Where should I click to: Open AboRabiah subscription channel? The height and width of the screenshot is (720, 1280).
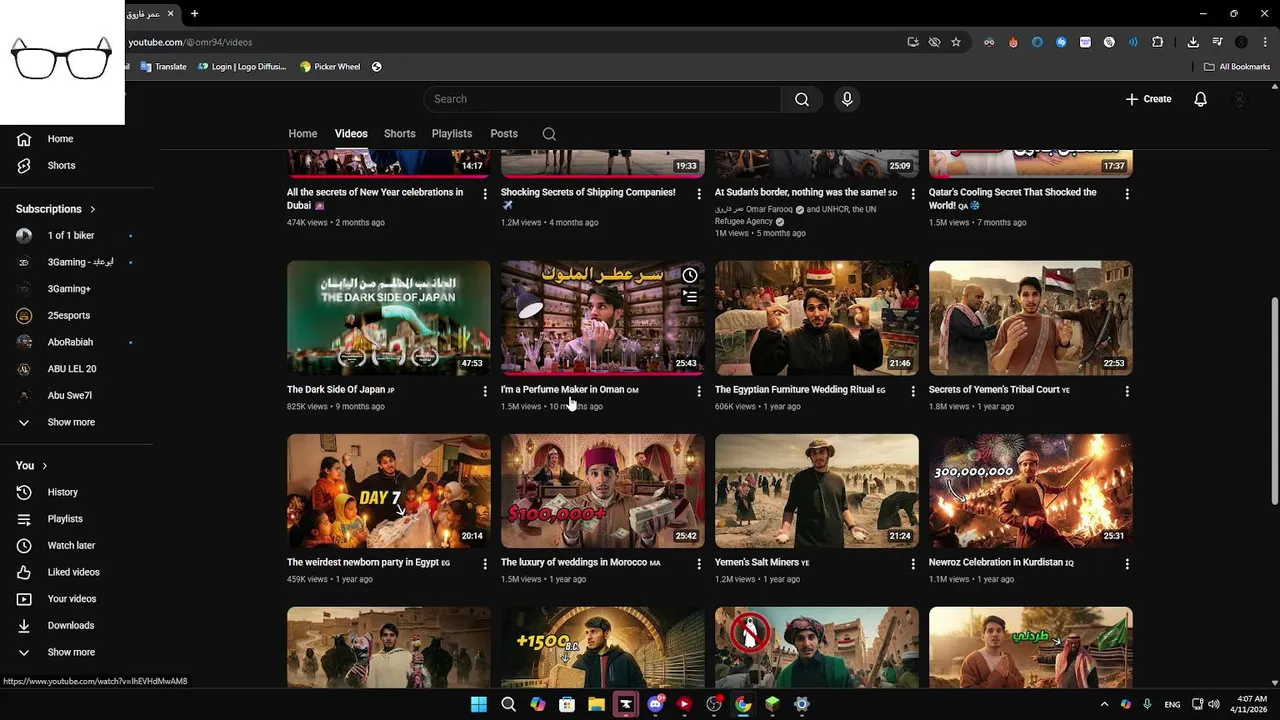(76, 342)
